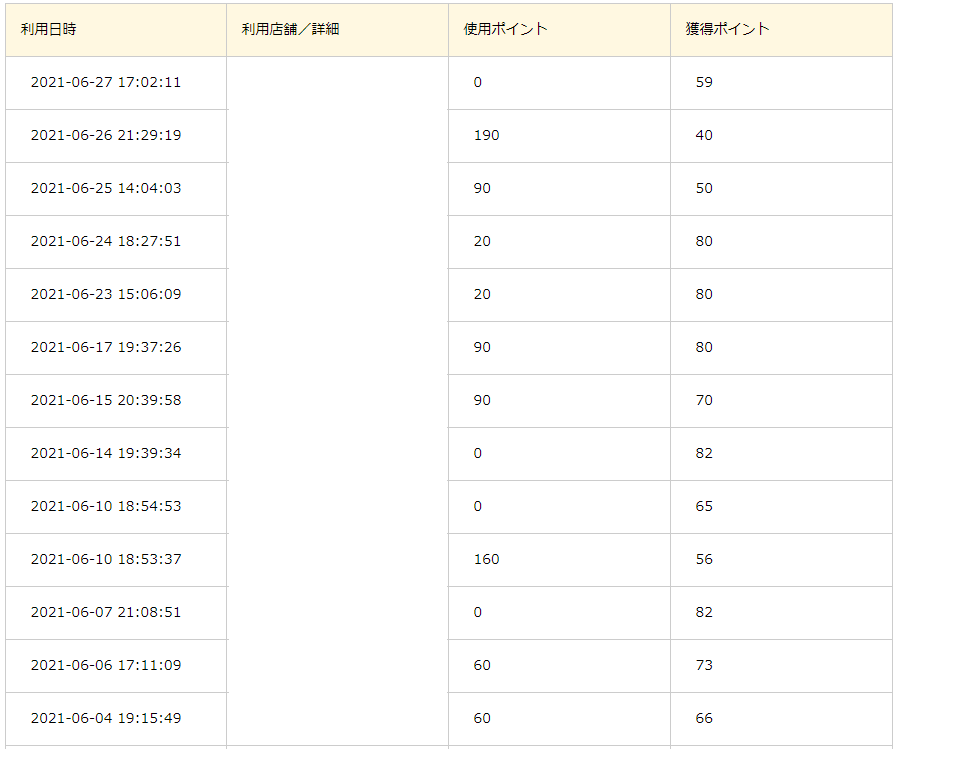Click the 2021-06-07 21:08:51 date cell

(x=106, y=612)
